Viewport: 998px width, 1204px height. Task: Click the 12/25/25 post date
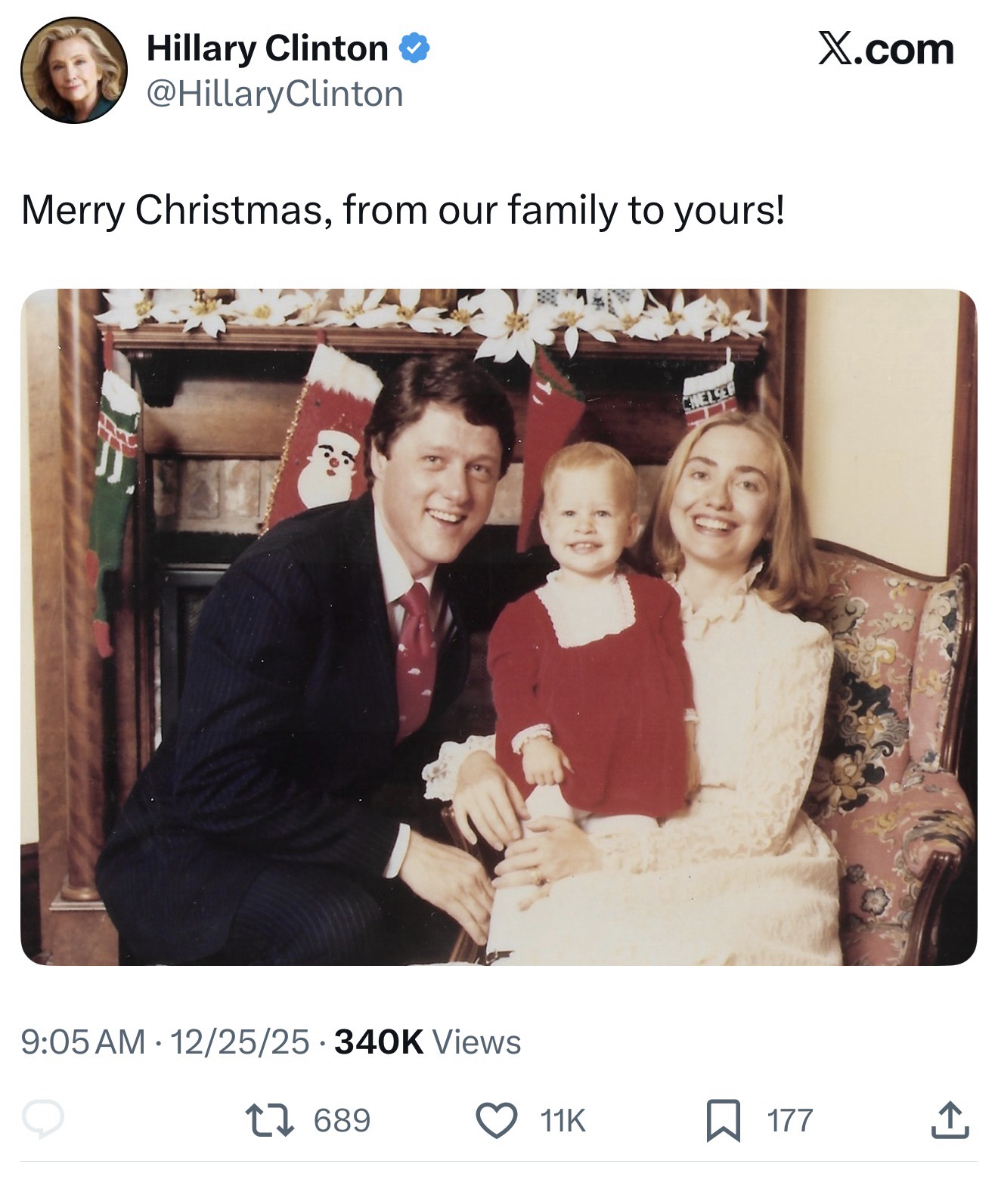[x=240, y=1042]
